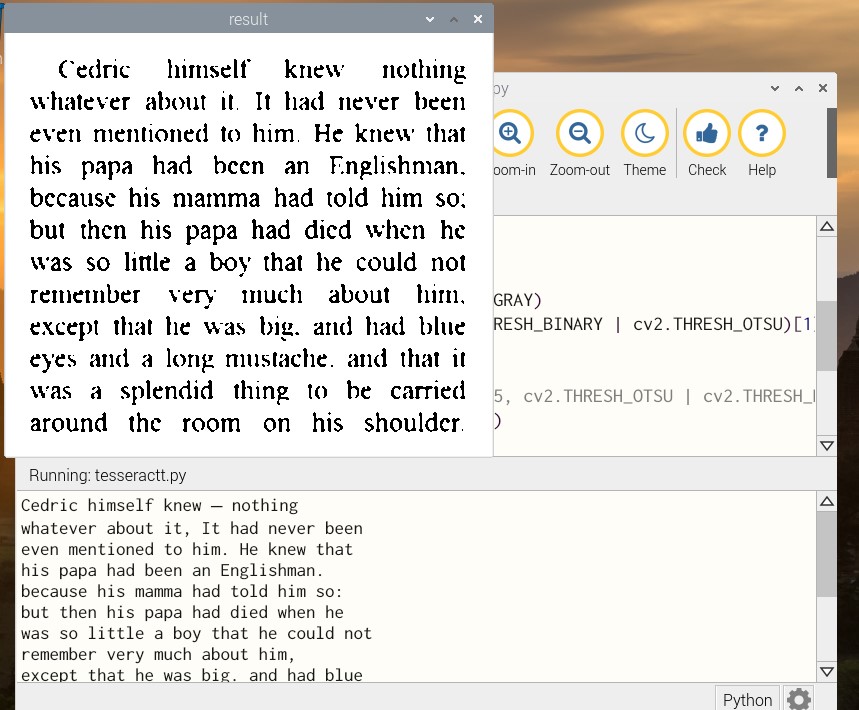Screen dimensions: 859x710
Task: Toggle the Theme moon icon
Action: (645, 133)
